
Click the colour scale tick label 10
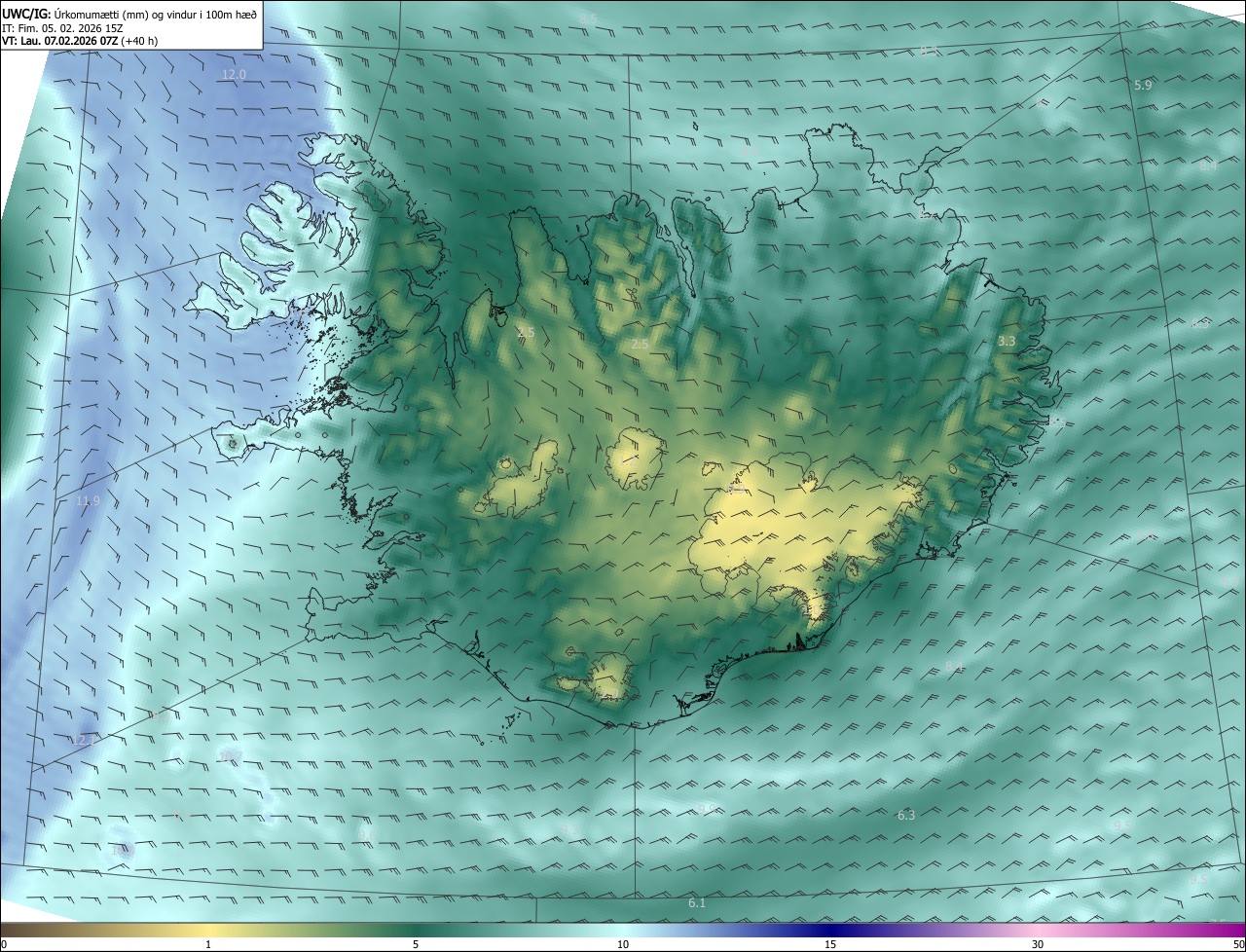click(623, 944)
